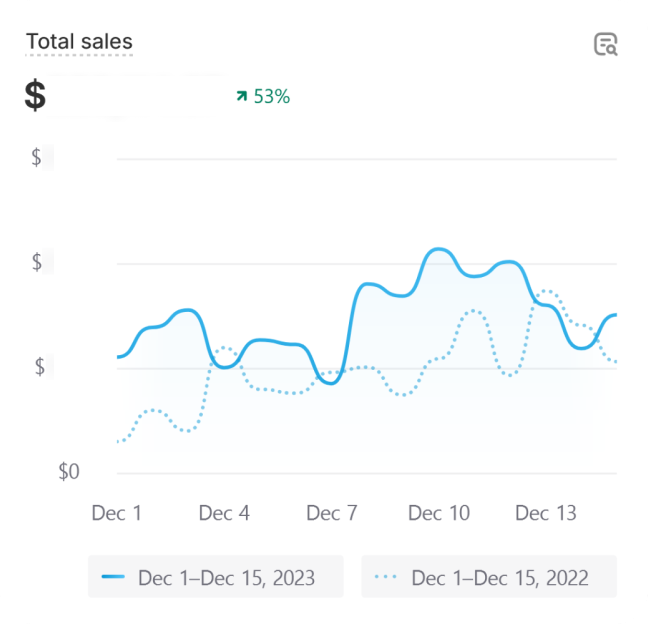
Task: Select the Dec 13 x-axis label
Action: (546, 513)
